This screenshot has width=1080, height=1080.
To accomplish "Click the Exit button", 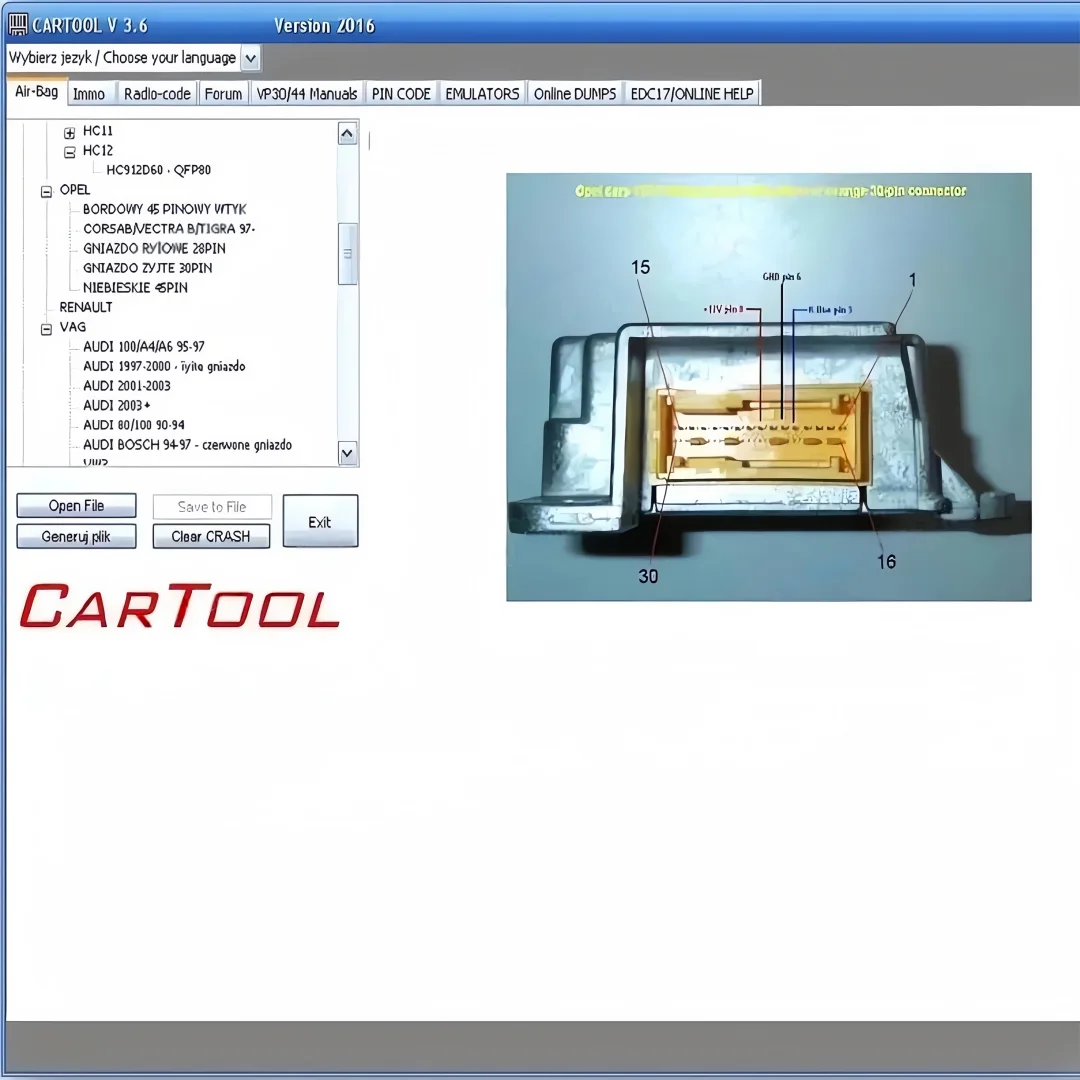I will (x=320, y=521).
